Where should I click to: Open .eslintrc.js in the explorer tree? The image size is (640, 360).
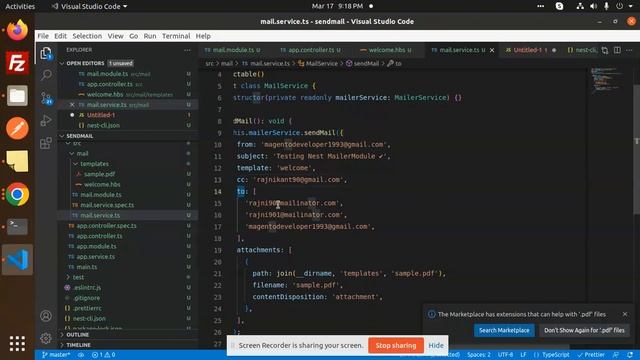[87, 287]
